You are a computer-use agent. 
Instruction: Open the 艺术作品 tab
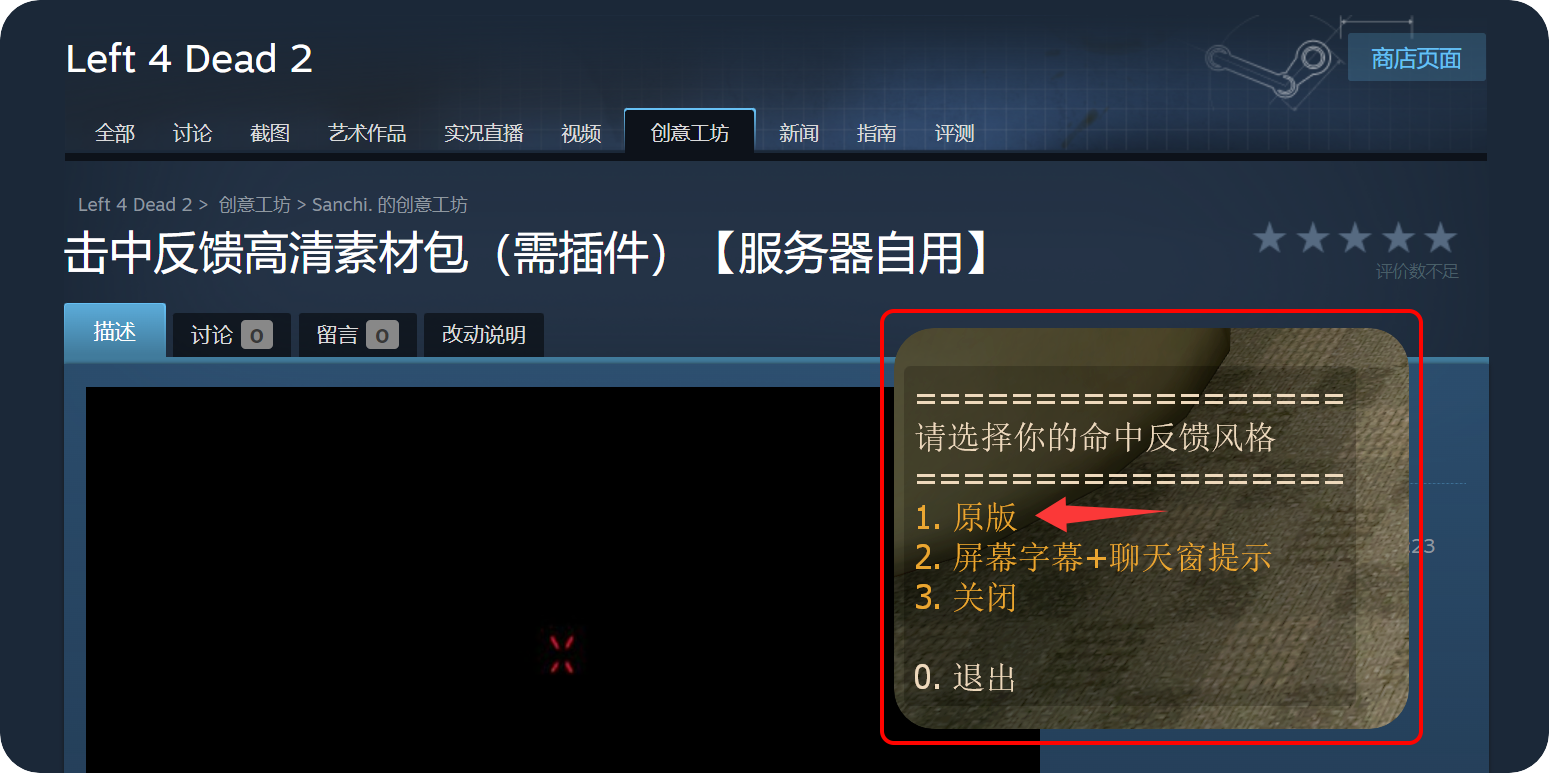tap(367, 133)
